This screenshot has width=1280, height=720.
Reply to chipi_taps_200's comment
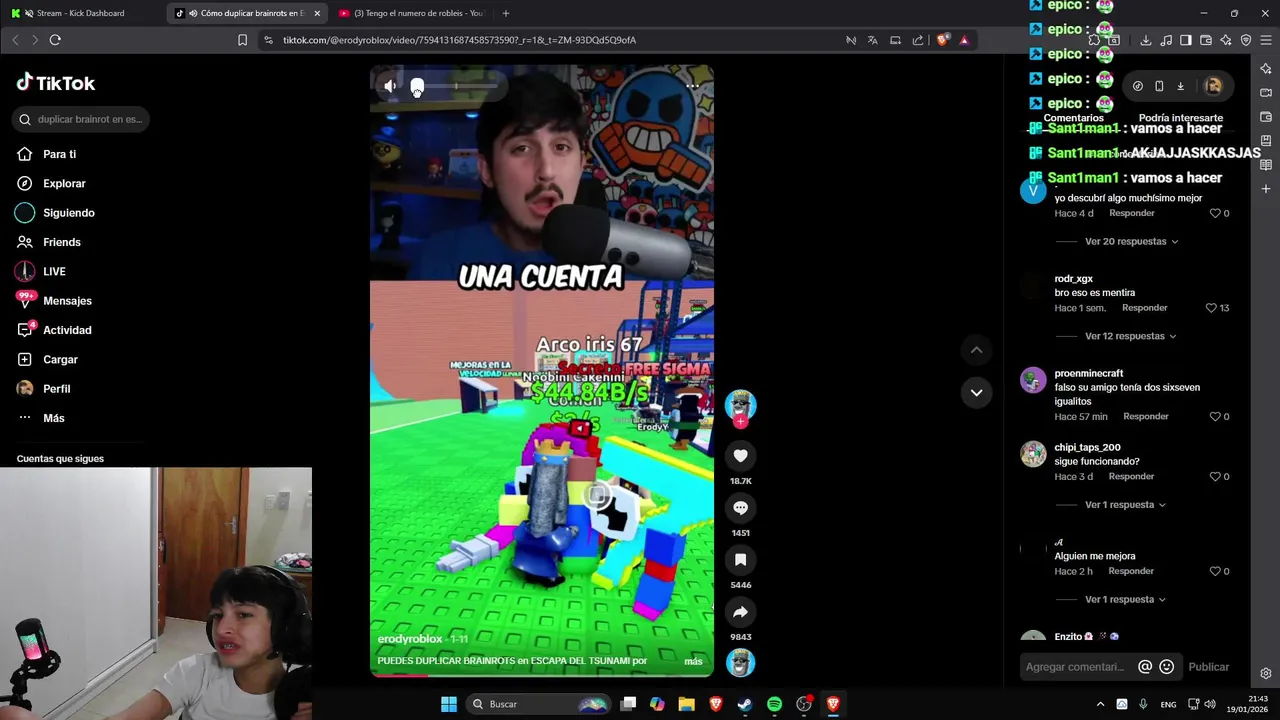pyautogui.click(x=1131, y=477)
